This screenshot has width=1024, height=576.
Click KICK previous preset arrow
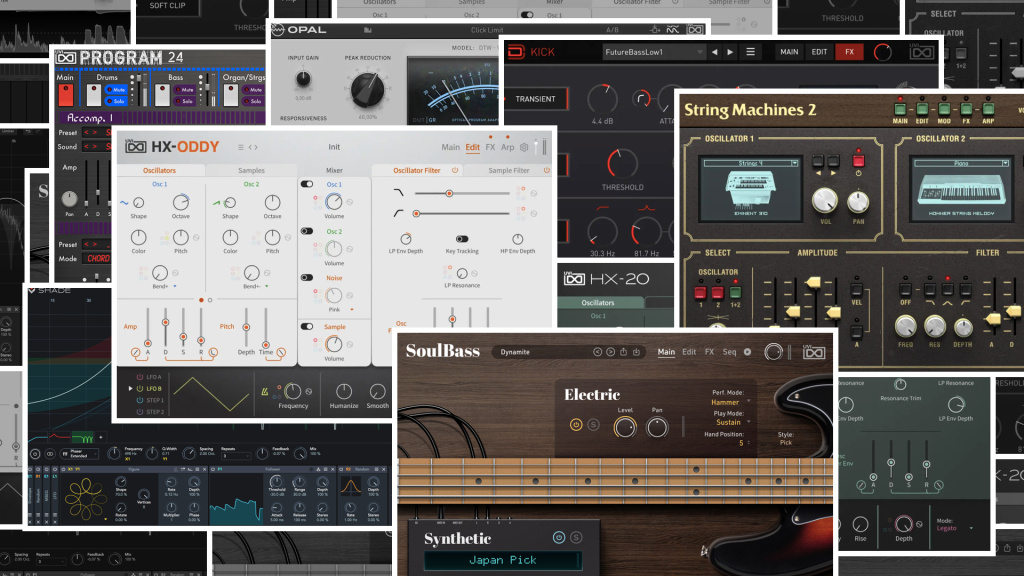pyautogui.click(x=714, y=52)
